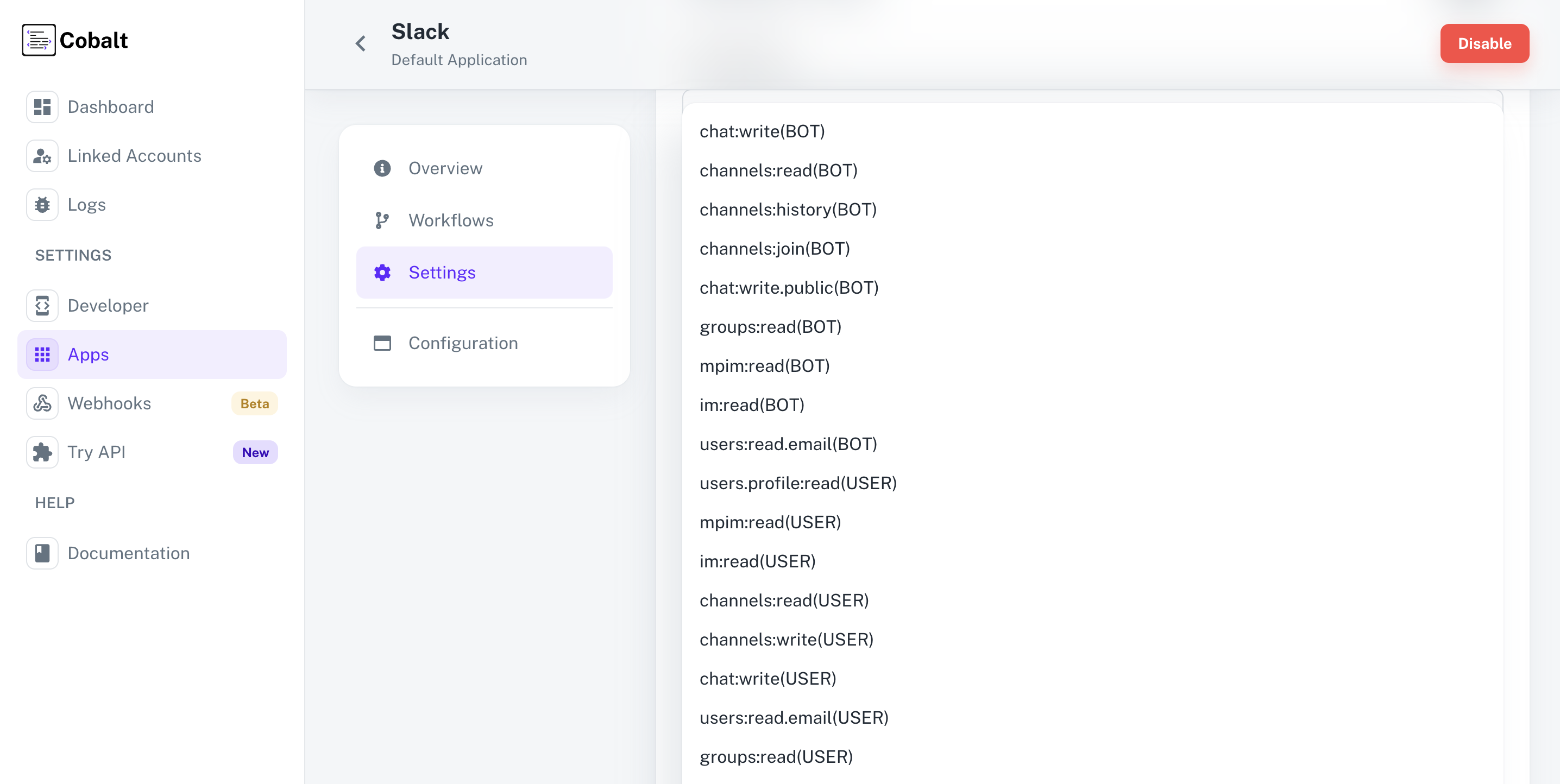The width and height of the screenshot is (1560, 784).
Task: Click the Webhooks icon in sidebar
Action: click(x=42, y=403)
